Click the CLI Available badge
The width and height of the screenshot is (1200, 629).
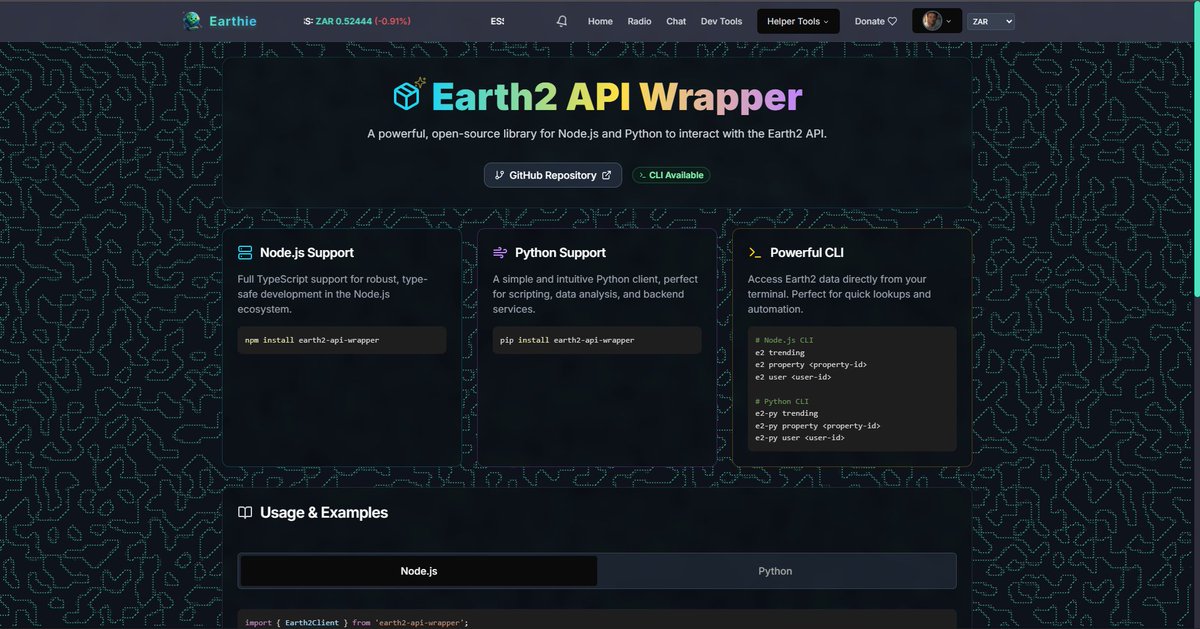[671, 175]
